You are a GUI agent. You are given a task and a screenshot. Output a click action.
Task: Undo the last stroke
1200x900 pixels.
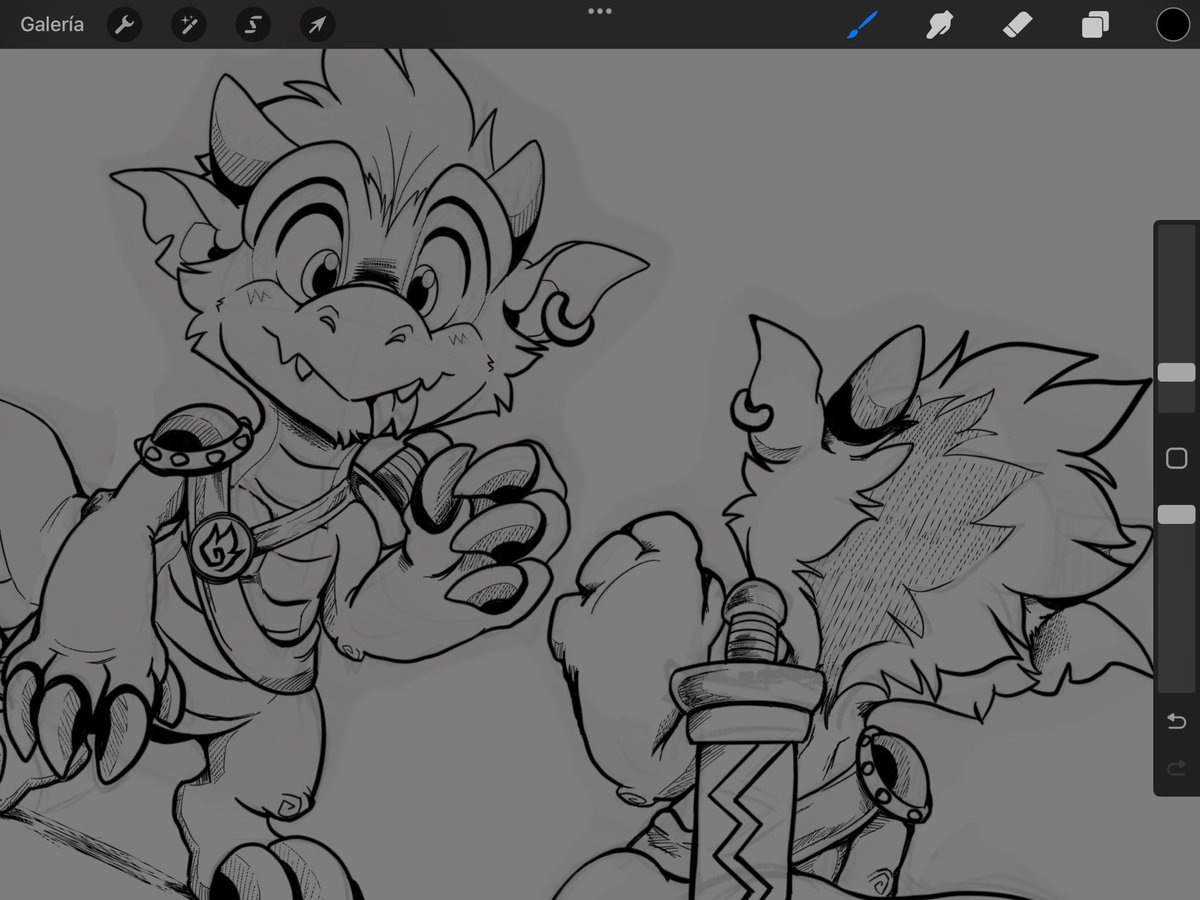click(1176, 719)
